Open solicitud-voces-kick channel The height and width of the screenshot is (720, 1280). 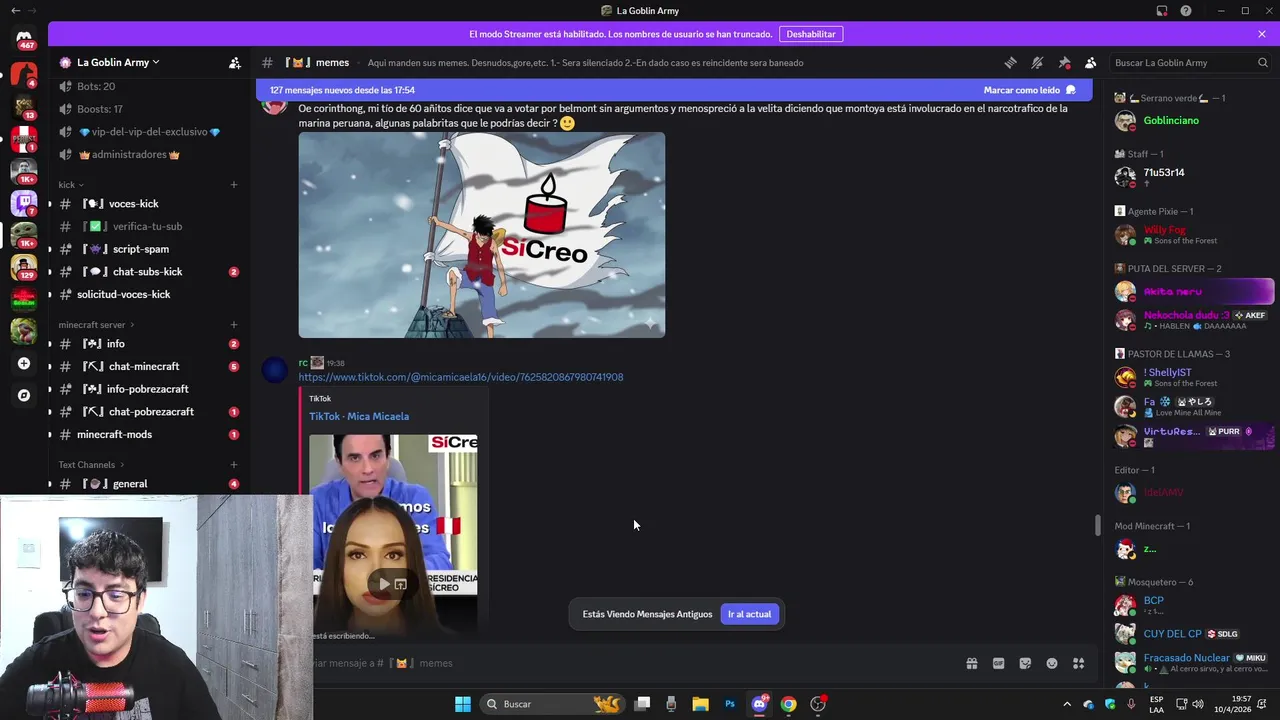point(148,294)
